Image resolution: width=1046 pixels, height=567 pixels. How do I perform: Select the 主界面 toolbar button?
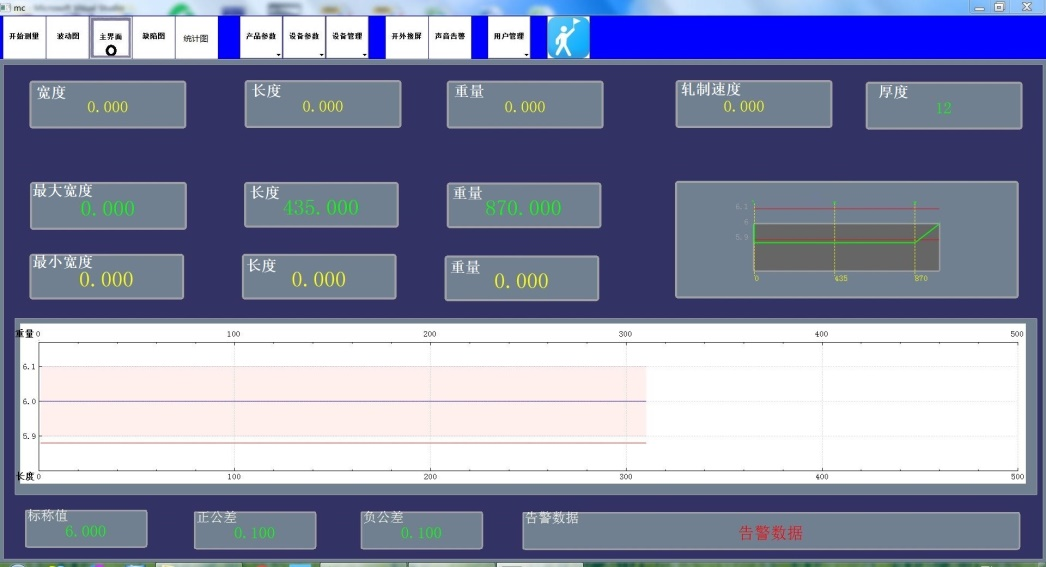pos(110,38)
